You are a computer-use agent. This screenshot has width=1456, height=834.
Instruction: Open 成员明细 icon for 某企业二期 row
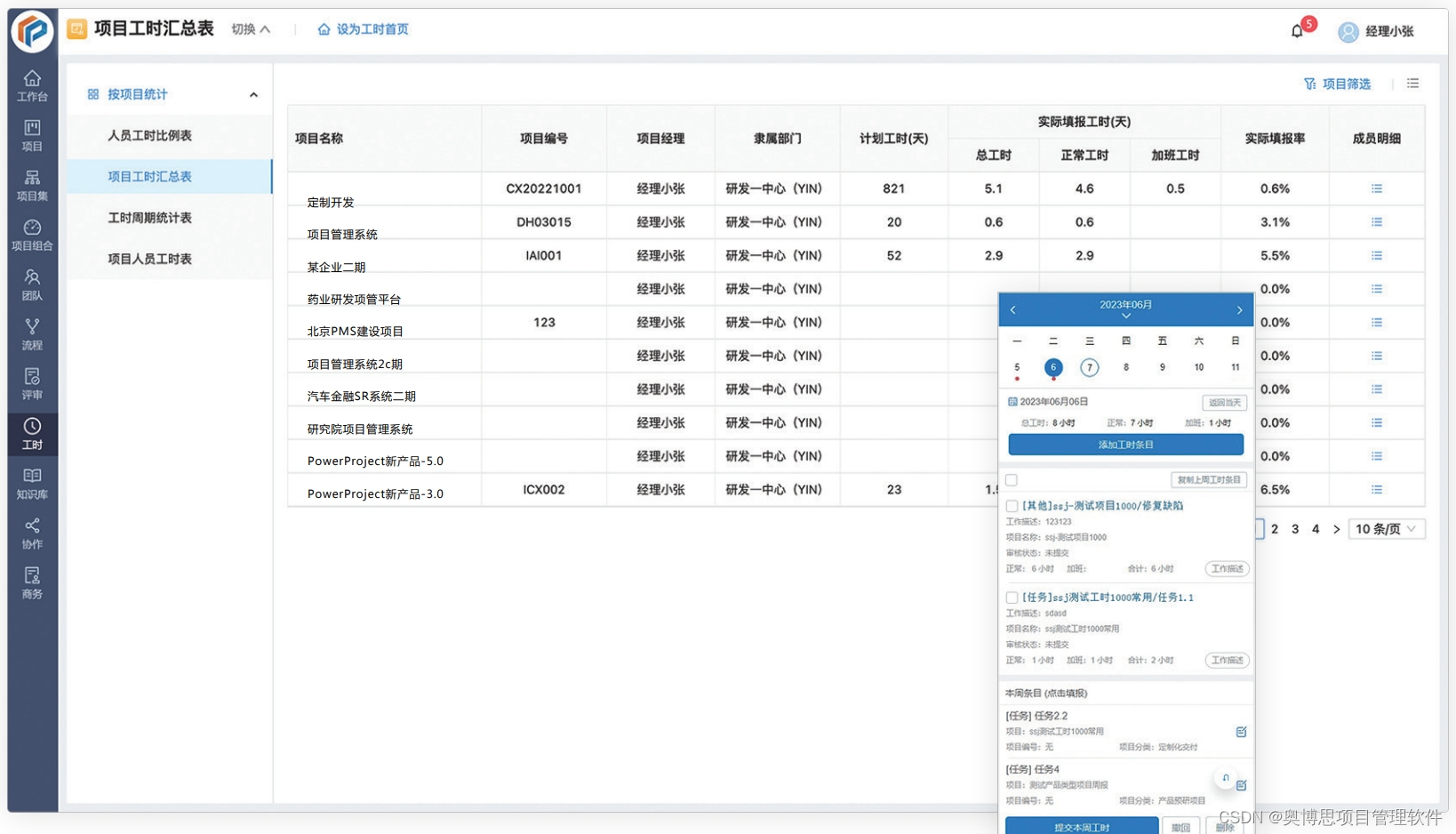click(x=1377, y=255)
